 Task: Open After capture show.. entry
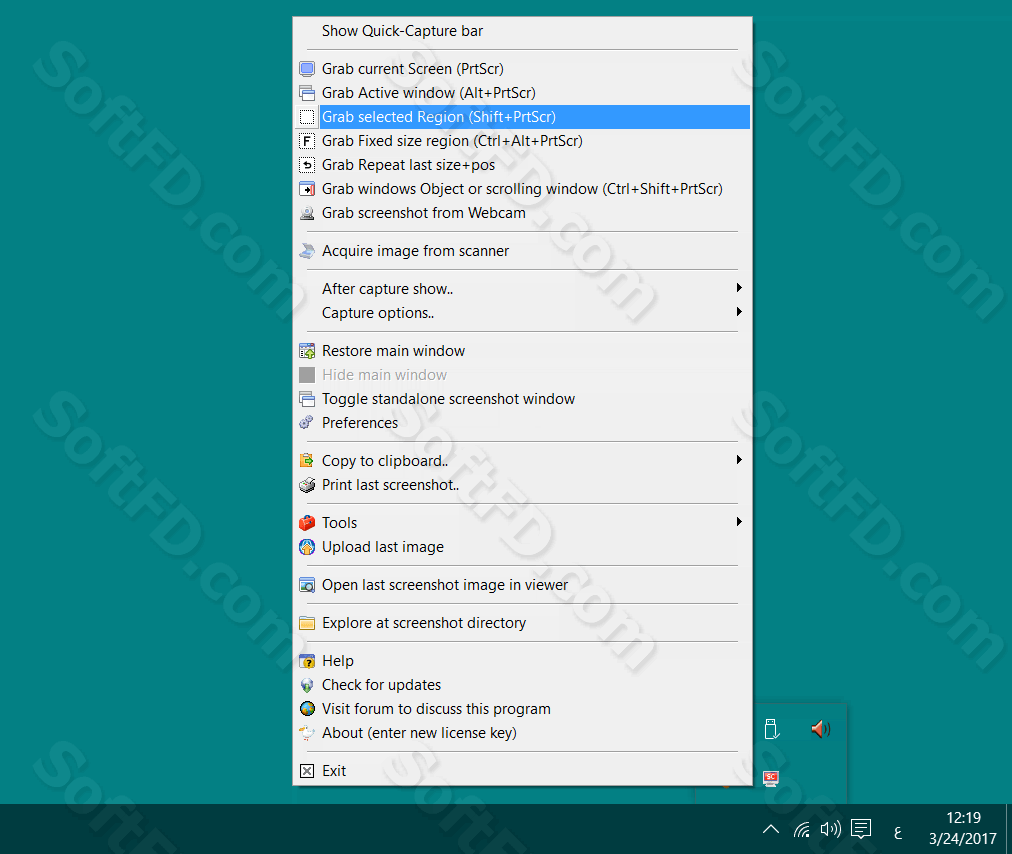click(x=522, y=289)
